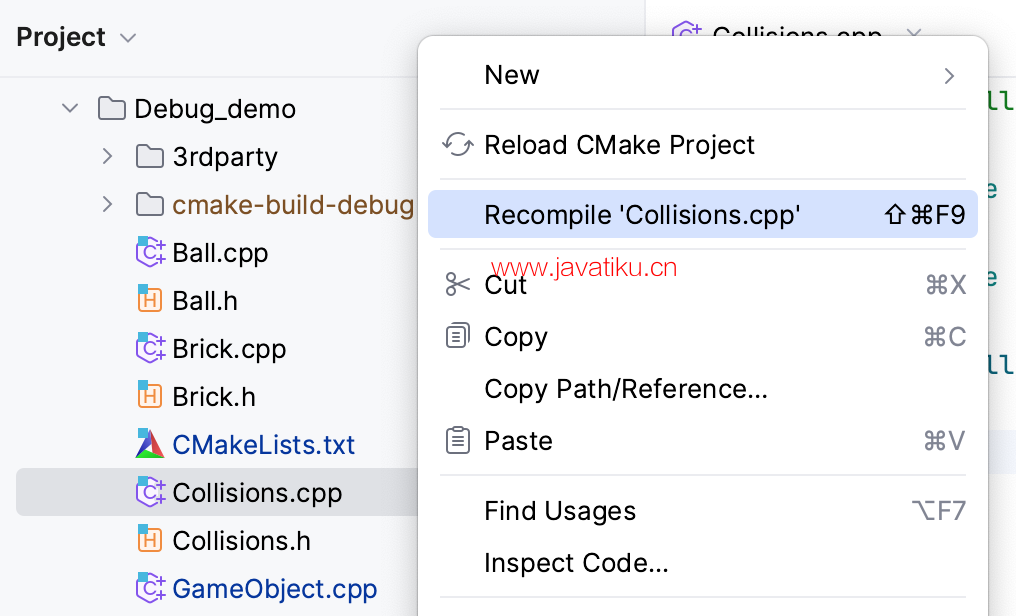Choose Recompile 'Collisions.cpp'
This screenshot has width=1016, height=616.
702,214
